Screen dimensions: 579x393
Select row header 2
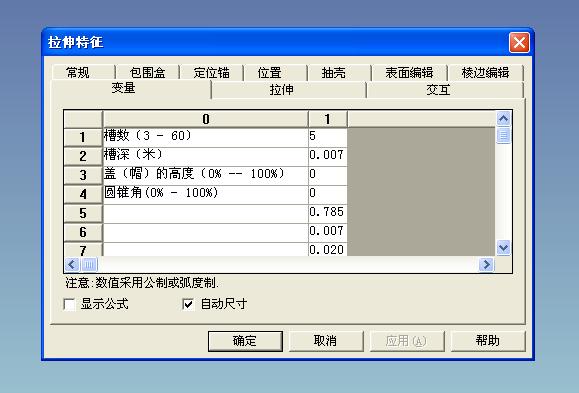tap(83, 156)
